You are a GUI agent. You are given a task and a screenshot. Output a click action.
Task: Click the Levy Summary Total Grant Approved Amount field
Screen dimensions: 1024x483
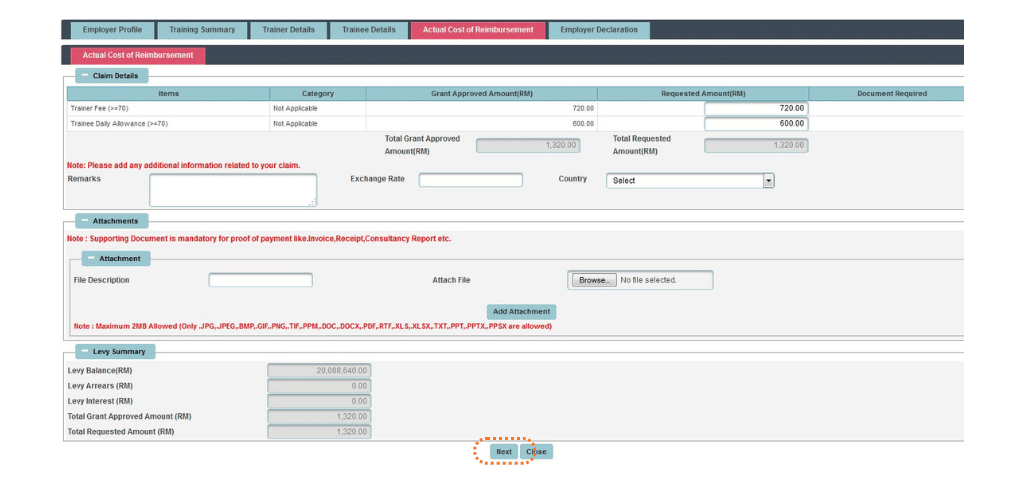(x=319, y=416)
